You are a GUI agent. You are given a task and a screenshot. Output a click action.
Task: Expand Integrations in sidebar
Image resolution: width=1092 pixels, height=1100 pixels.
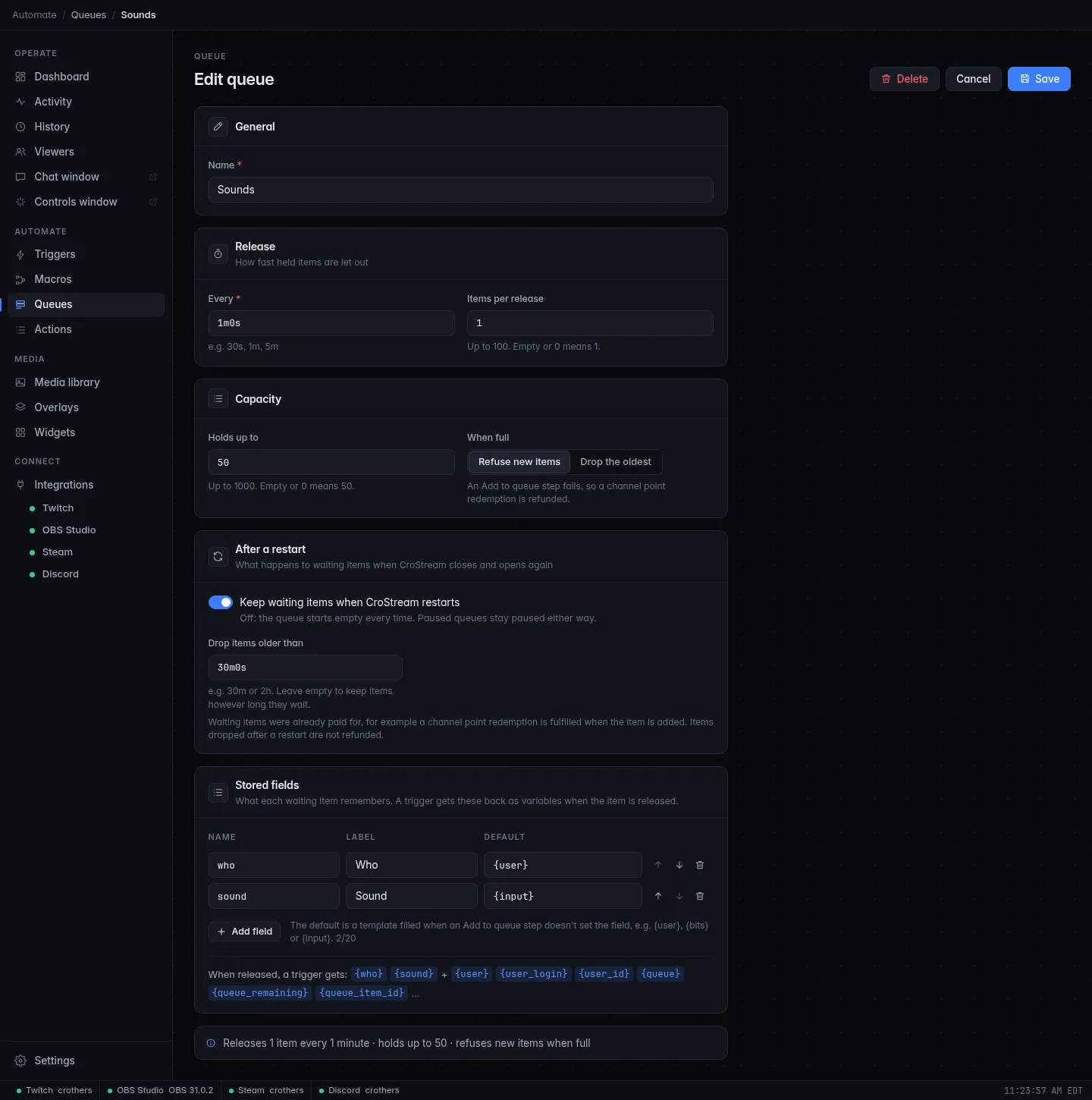(86, 485)
